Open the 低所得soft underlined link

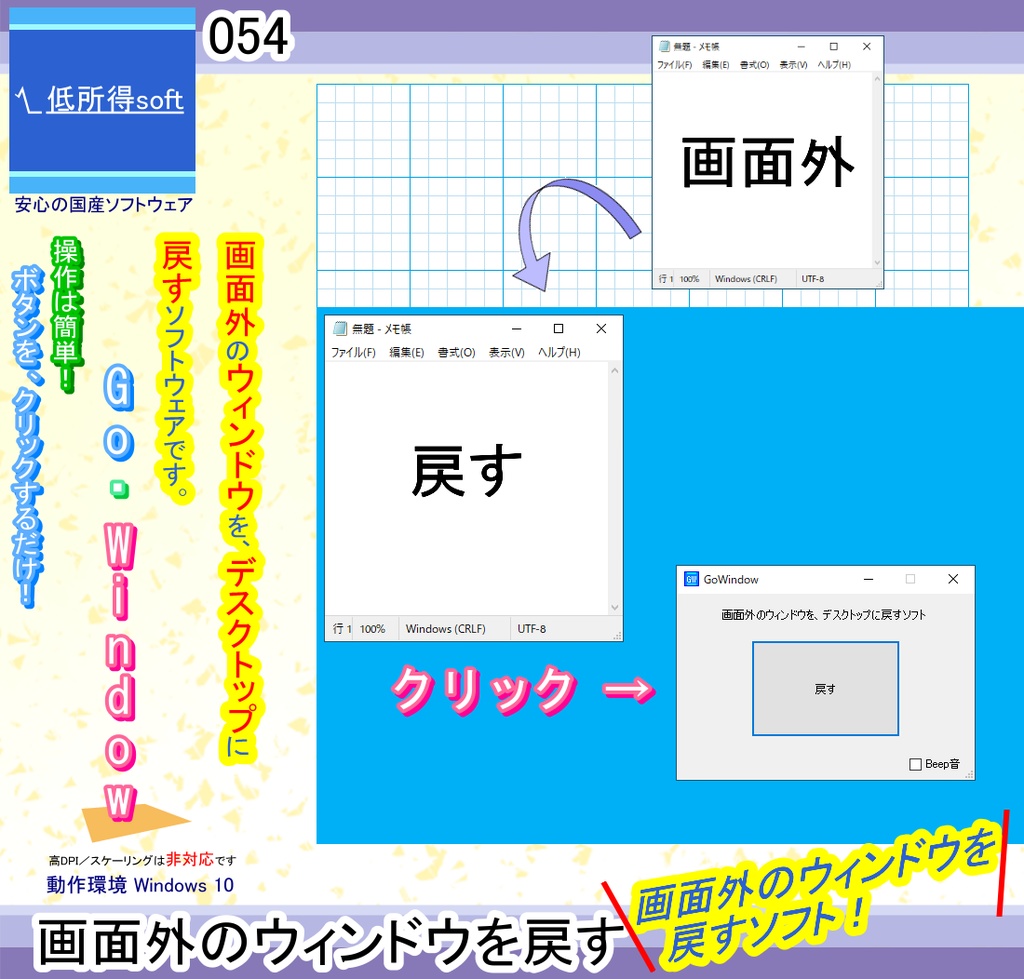[x=113, y=100]
